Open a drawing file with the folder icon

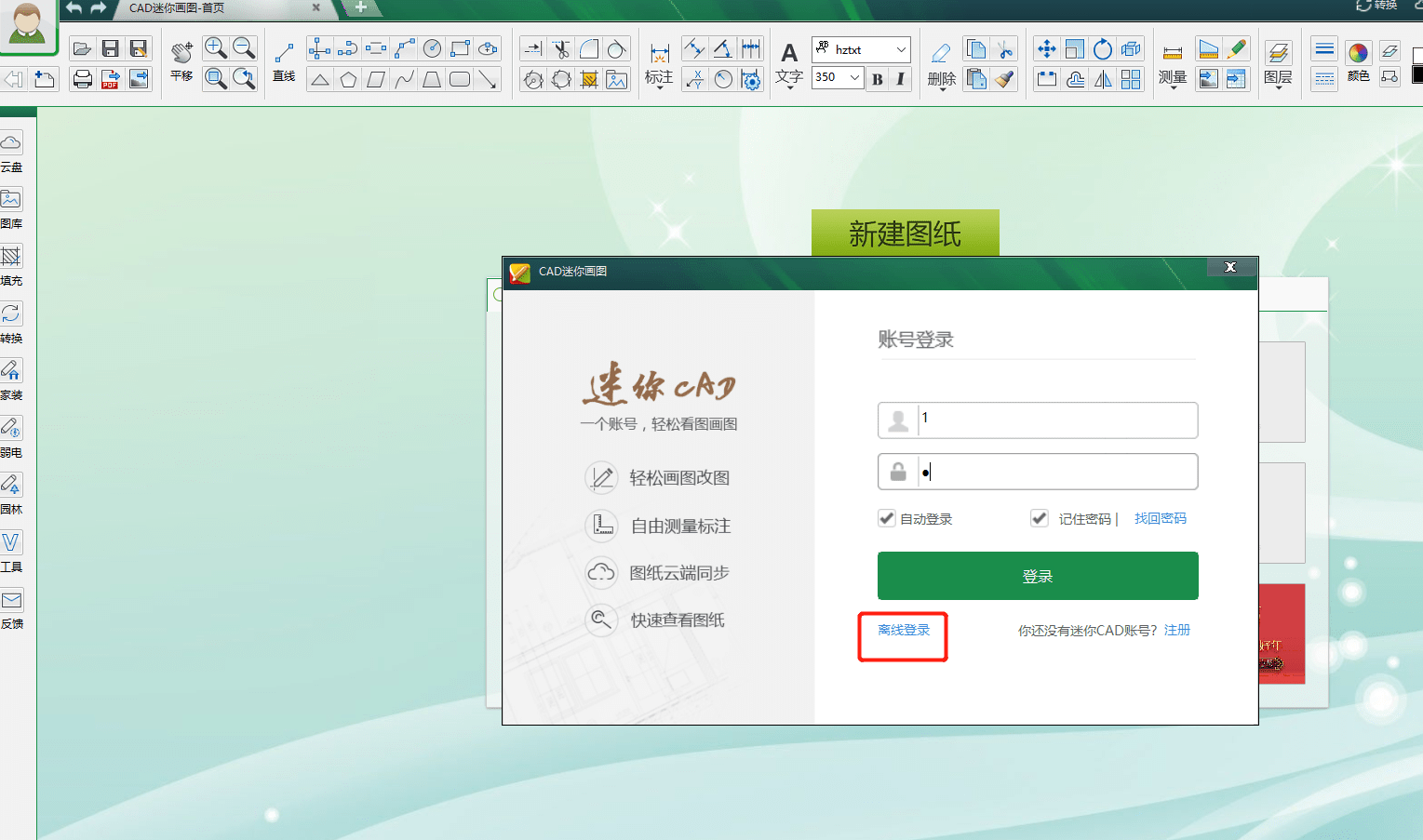click(82, 49)
